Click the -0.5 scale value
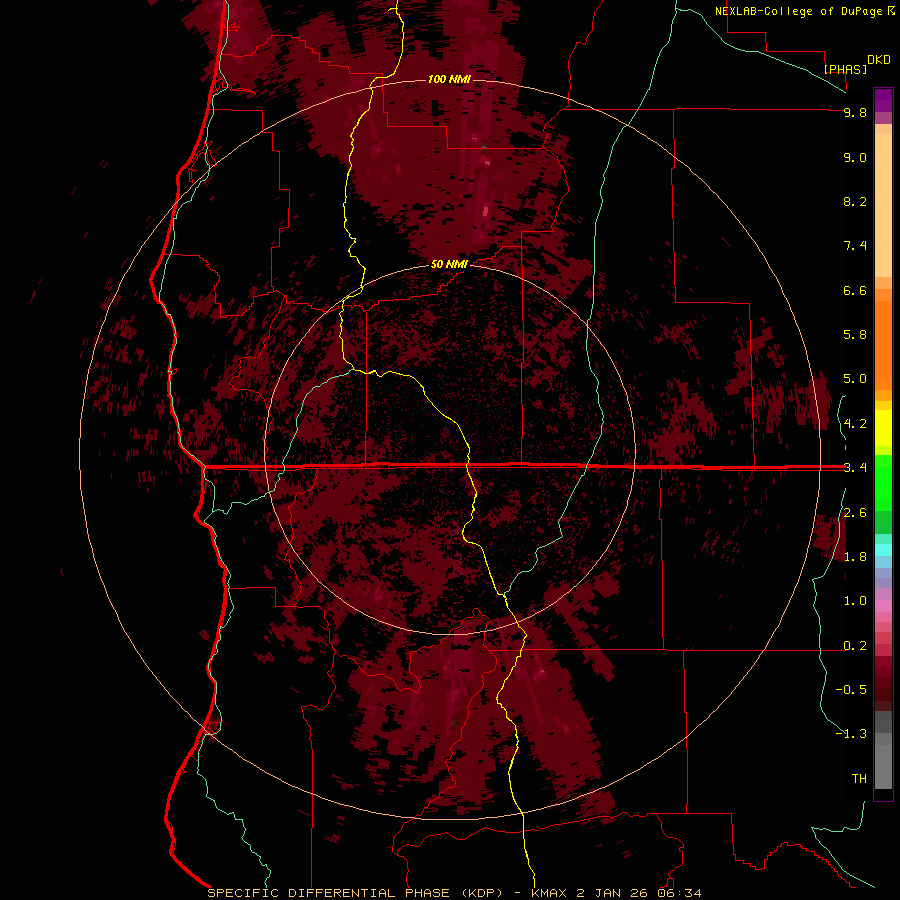This screenshot has height=900, width=900. tap(851, 690)
